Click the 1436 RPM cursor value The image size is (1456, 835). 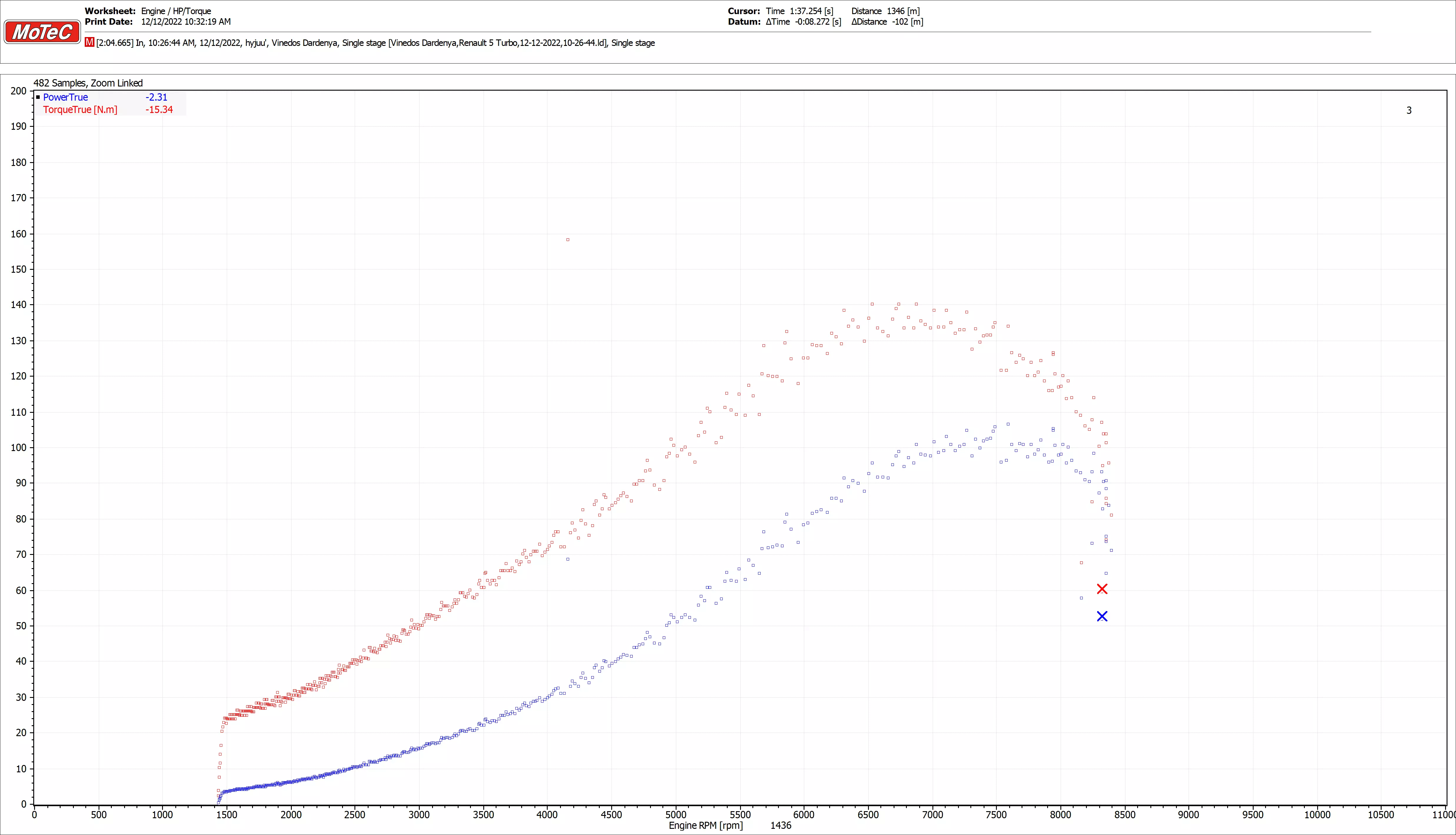click(781, 825)
